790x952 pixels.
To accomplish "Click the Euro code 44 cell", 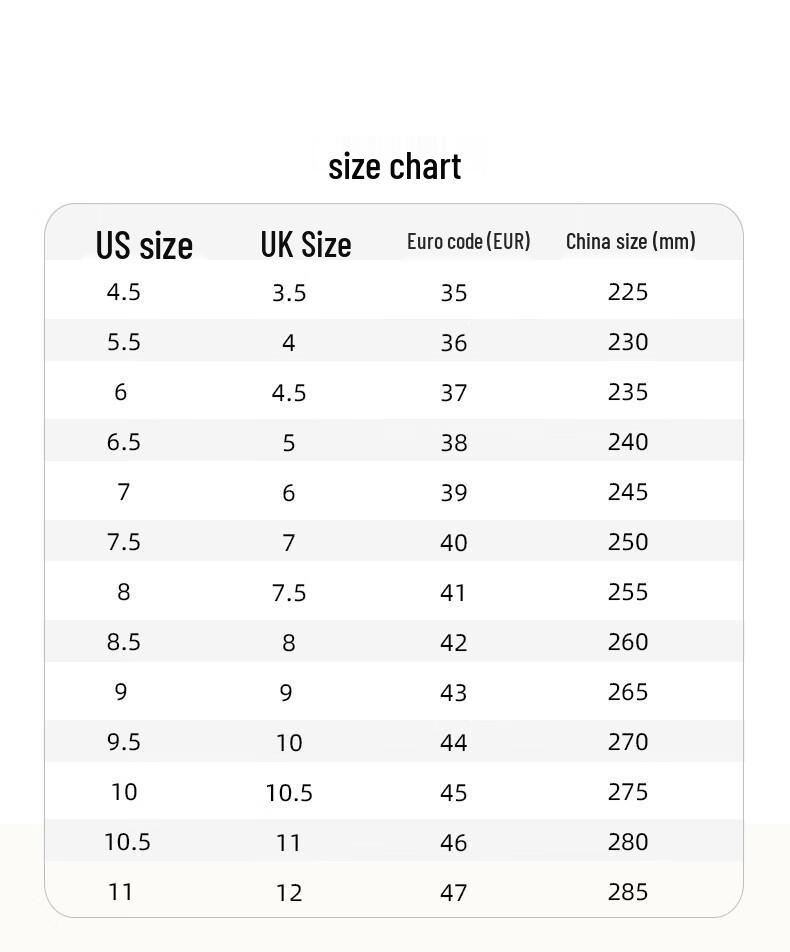I will (x=454, y=743).
